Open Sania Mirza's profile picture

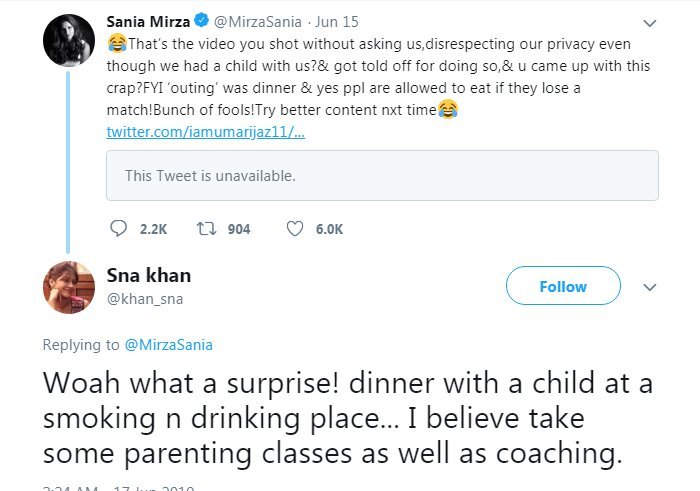coord(68,42)
